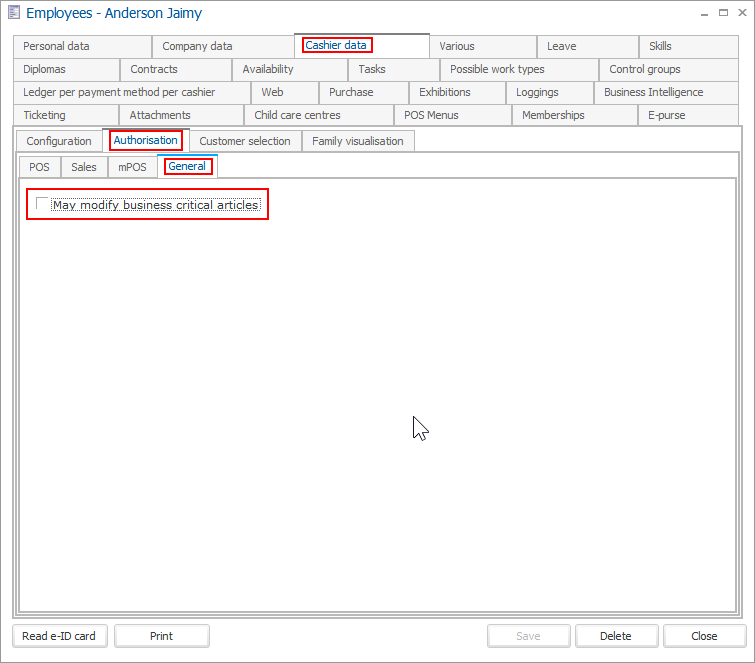The image size is (755, 663).
Task: Click the Read e-ID card button
Action: (x=59, y=636)
